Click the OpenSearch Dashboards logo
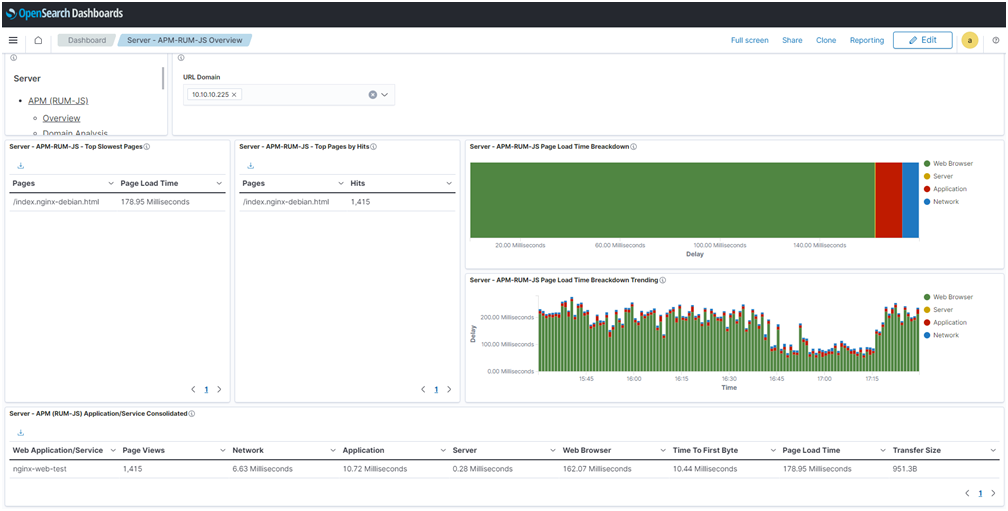 (64, 13)
